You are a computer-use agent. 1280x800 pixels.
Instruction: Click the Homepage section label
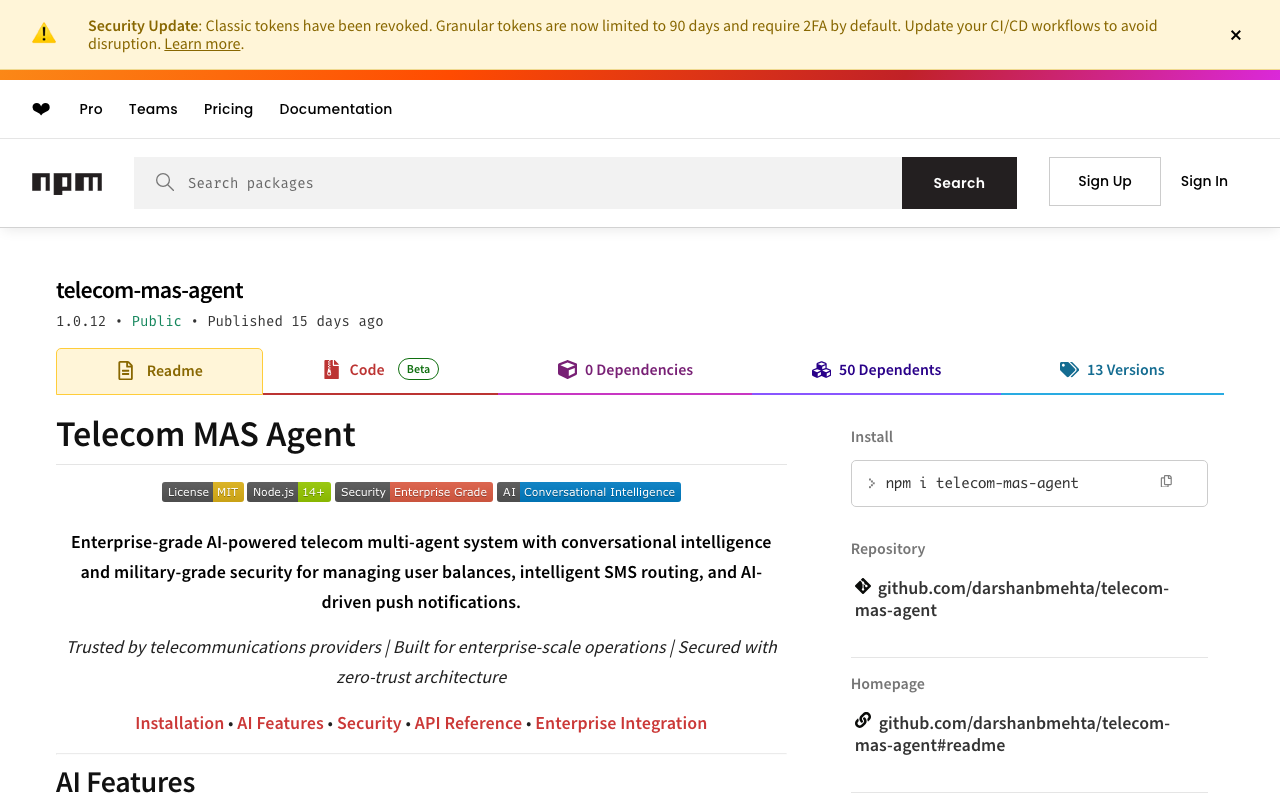point(888,684)
